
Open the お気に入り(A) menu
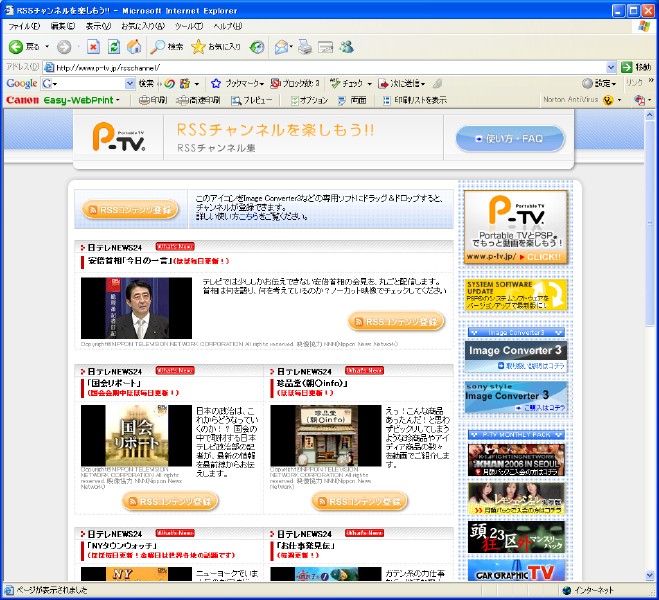click(144, 25)
